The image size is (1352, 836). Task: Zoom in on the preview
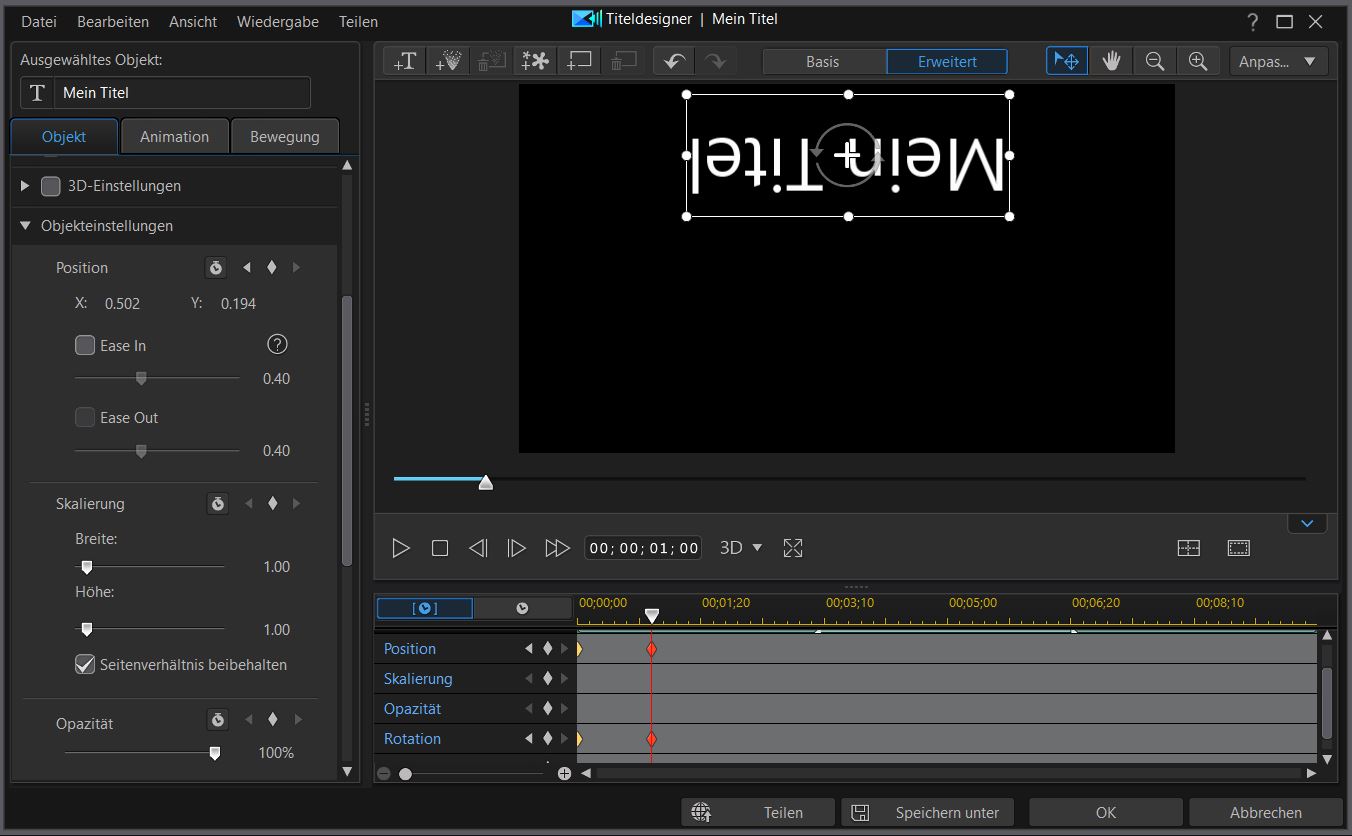[x=1198, y=60]
